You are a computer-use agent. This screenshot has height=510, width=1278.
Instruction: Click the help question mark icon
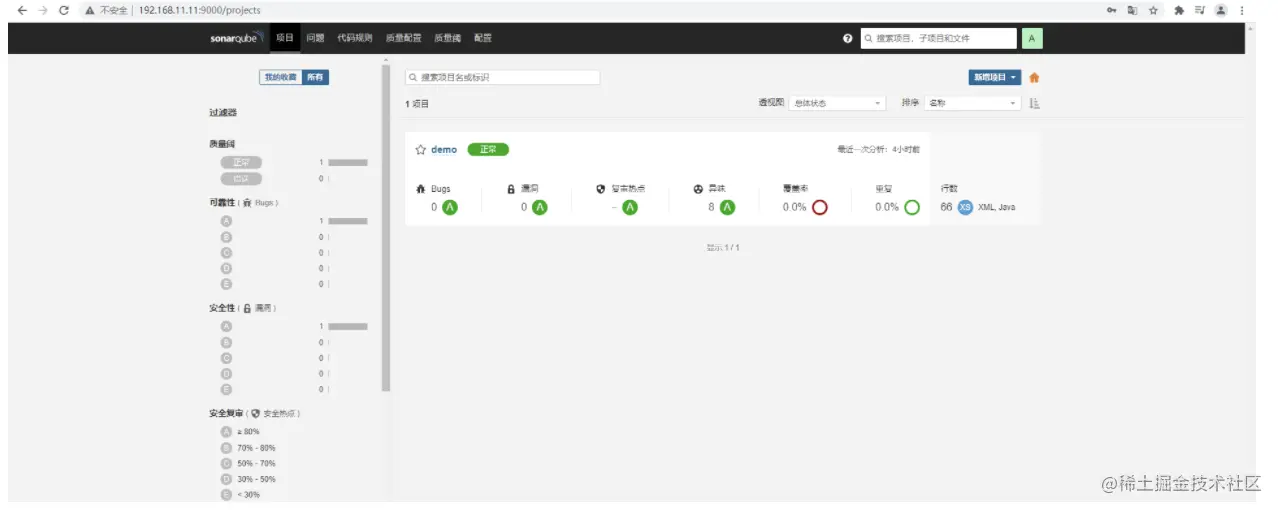coord(848,38)
